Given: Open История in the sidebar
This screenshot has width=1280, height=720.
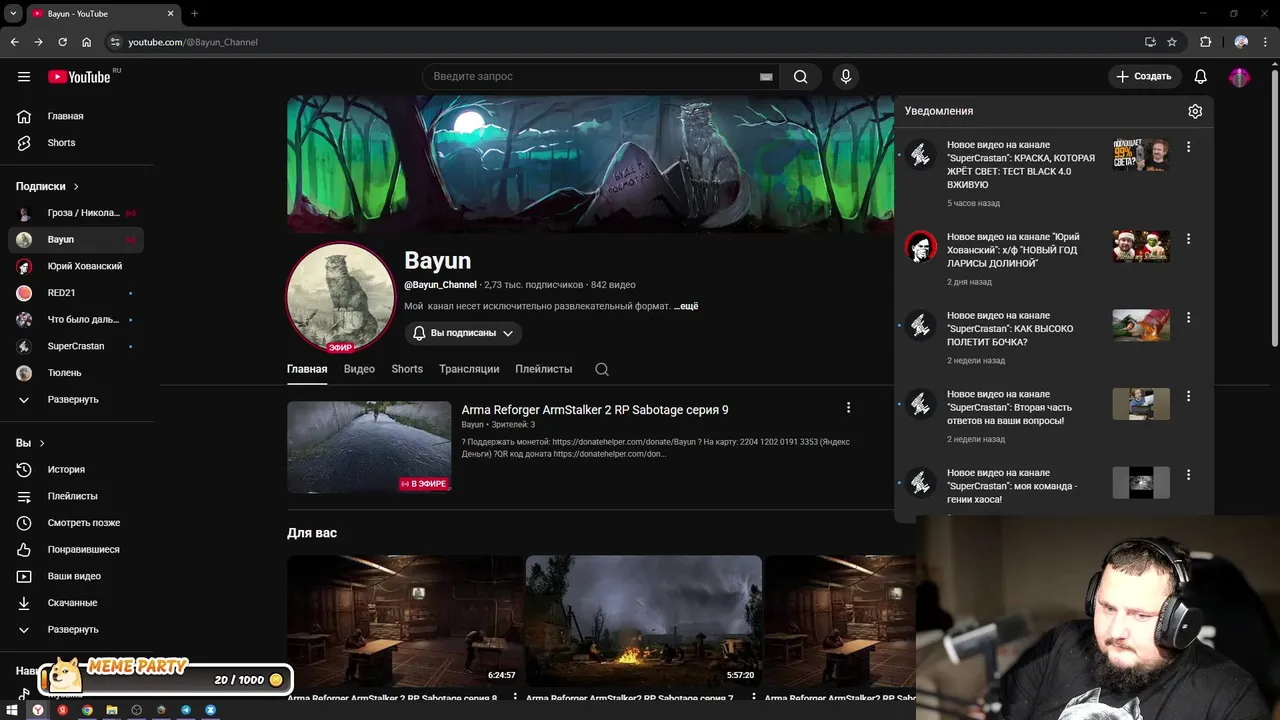Looking at the screenshot, I should (76, 469).
